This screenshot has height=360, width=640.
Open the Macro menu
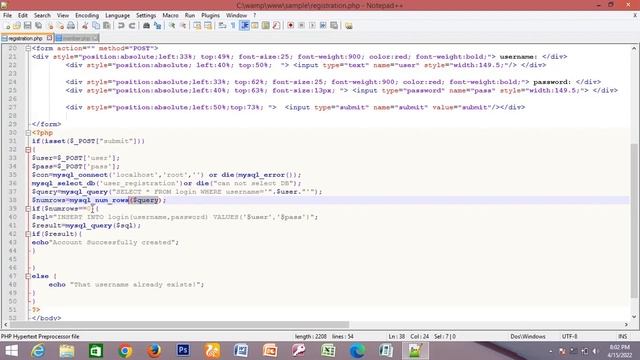[170, 16]
